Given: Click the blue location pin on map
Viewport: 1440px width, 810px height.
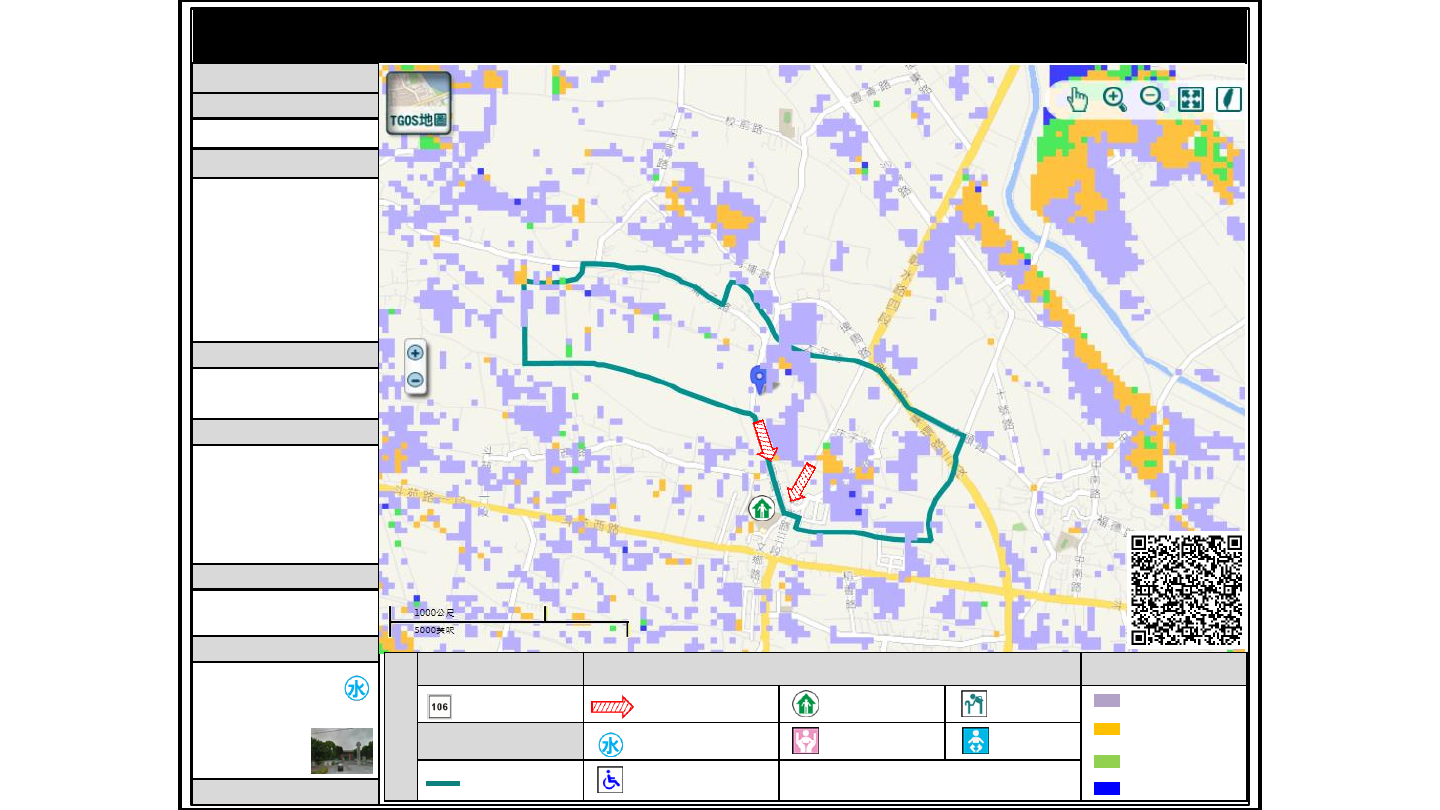Looking at the screenshot, I should [759, 379].
